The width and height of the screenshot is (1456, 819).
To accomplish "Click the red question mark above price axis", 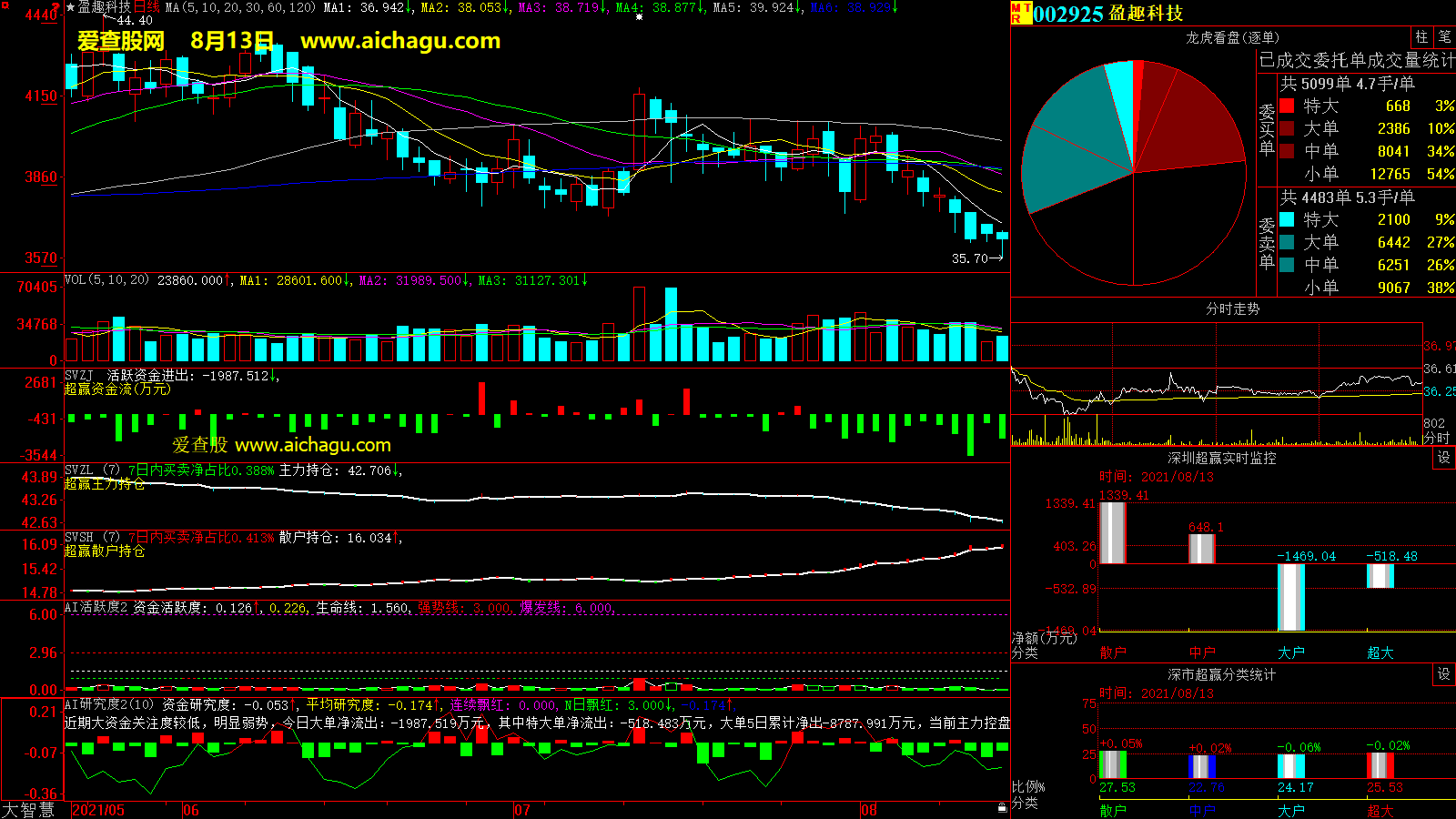I will pos(56,6).
